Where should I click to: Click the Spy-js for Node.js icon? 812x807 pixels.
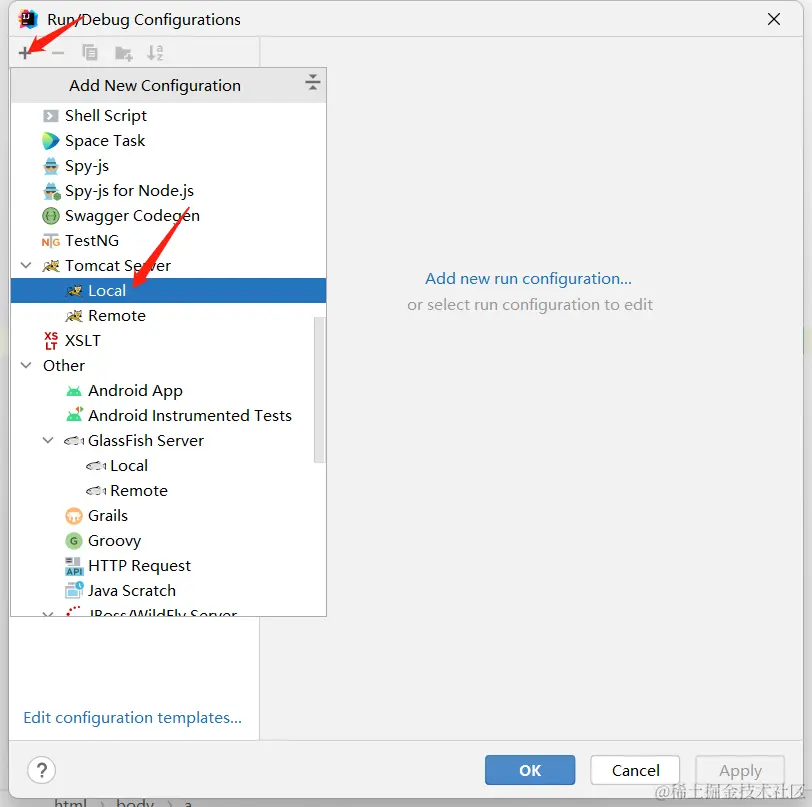point(51,191)
